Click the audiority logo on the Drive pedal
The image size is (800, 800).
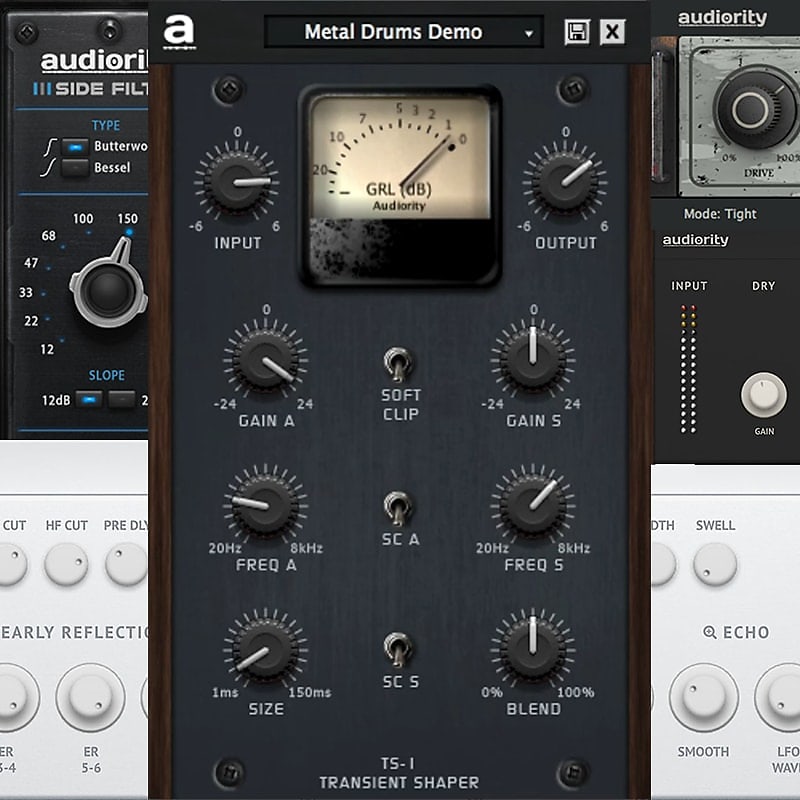[723, 17]
